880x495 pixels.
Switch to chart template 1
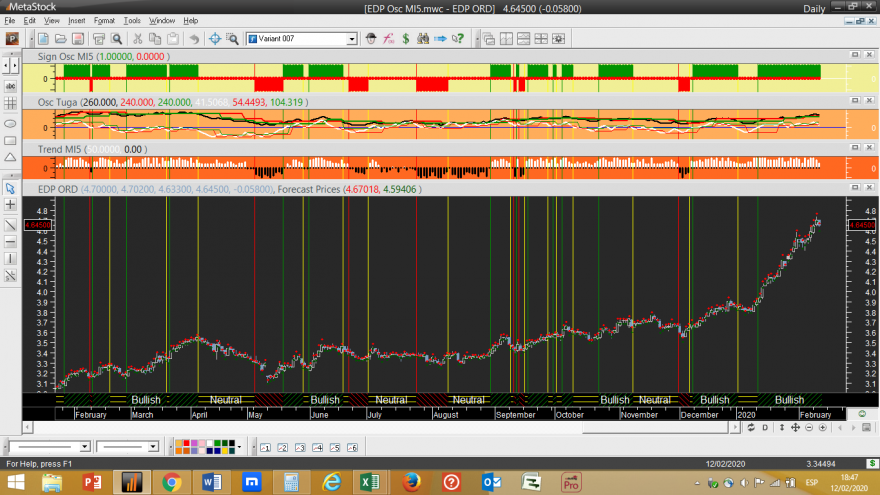[265, 447]
